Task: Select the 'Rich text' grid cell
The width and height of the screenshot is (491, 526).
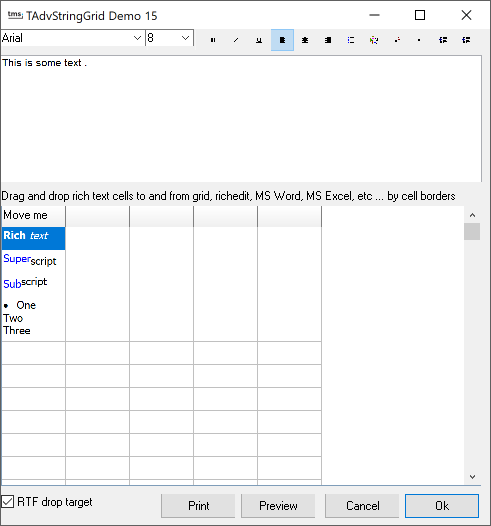Action: 34,239
